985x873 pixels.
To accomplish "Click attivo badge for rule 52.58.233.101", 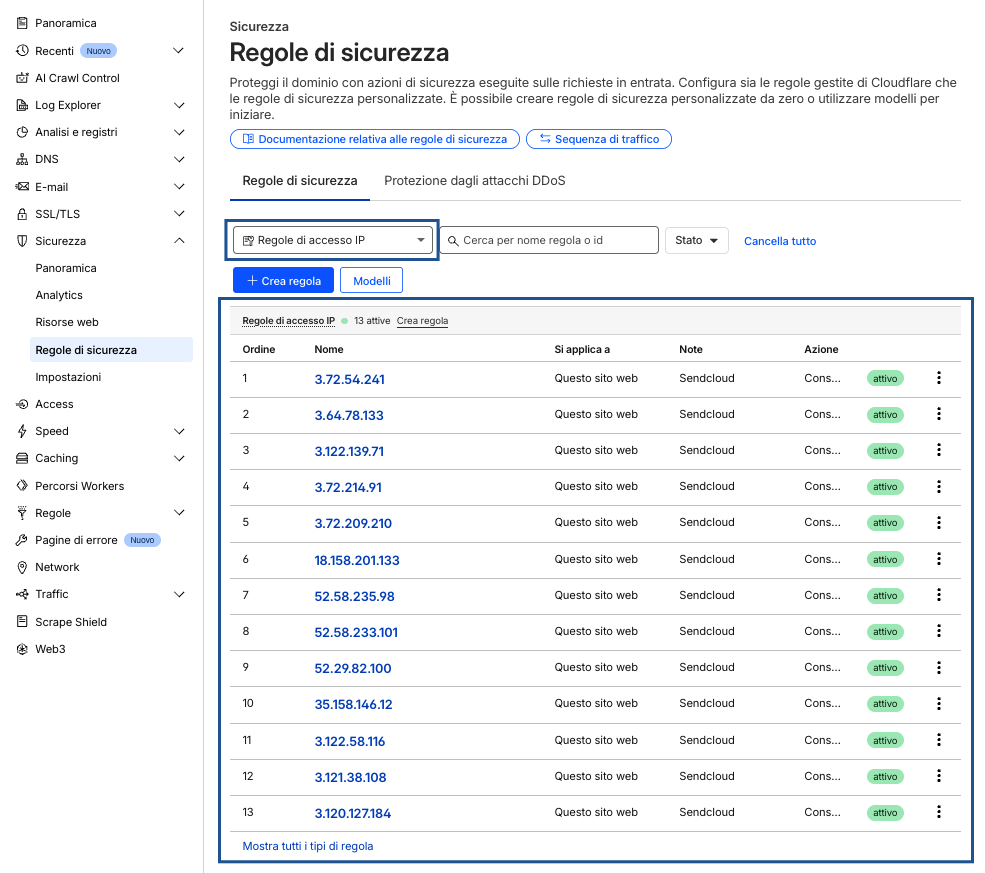I will (885, 632).
